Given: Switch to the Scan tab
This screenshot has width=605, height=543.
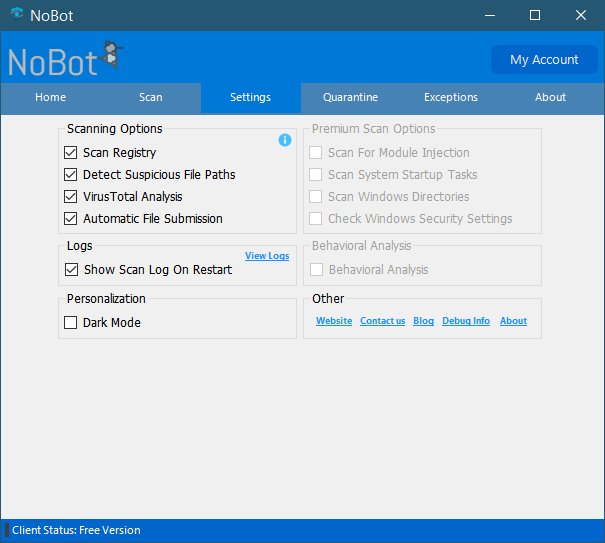Looking at the screenshot, I should coord(151,97).
